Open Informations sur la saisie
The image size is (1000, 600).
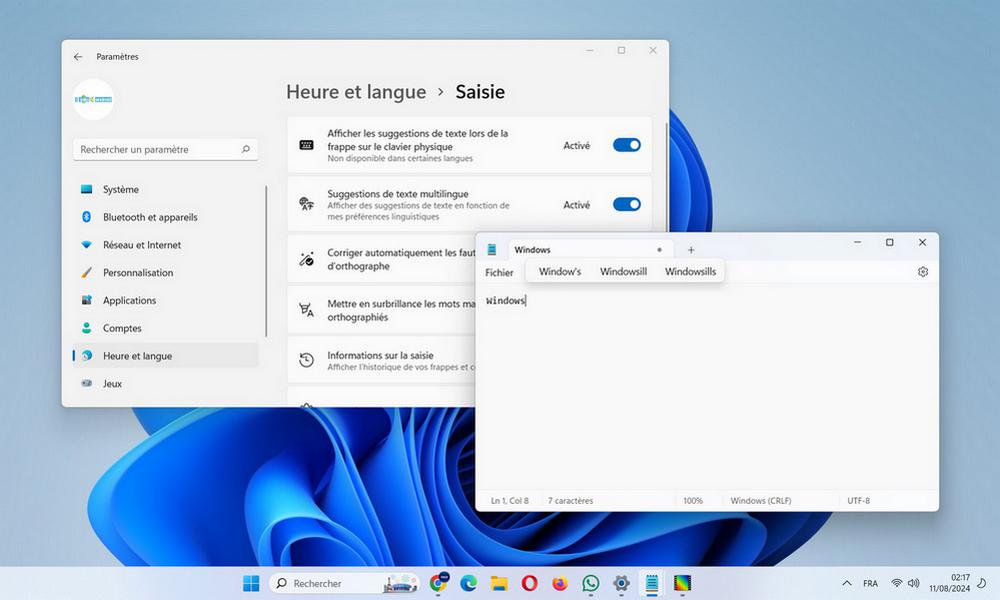point(382,361)
